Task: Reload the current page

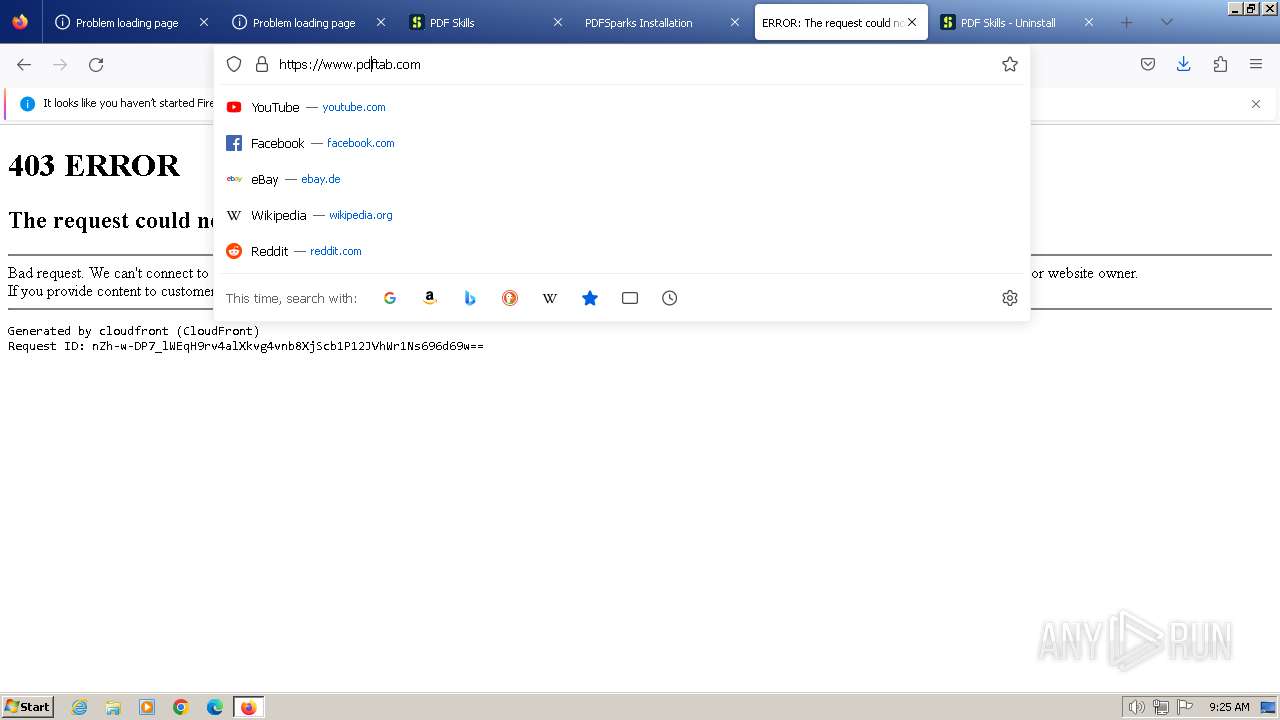Action: coord(96,64)
